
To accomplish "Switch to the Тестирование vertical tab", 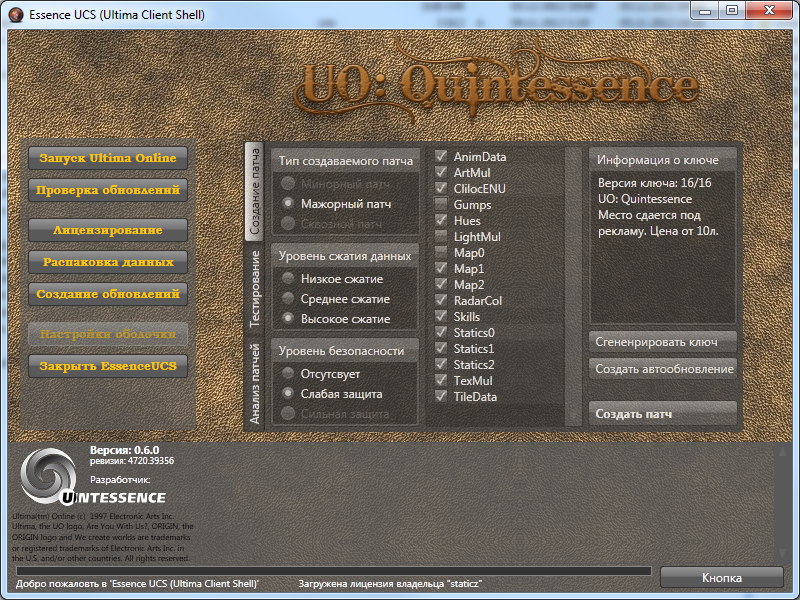I will 255,289.
